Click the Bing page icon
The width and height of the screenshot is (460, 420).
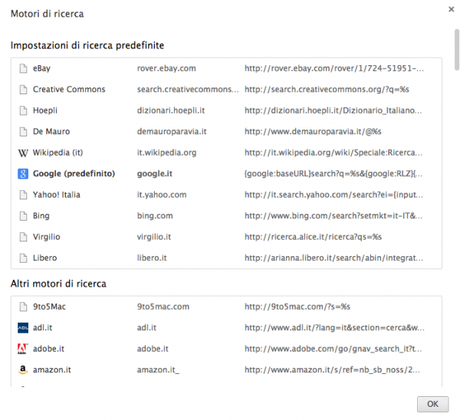click(x=23, y=216)
